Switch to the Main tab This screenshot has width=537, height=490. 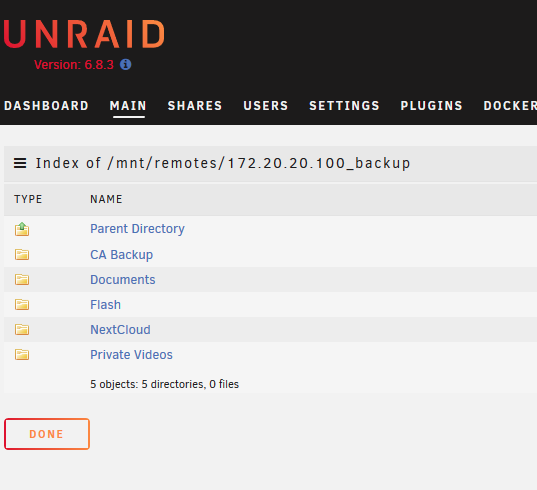pos(128,106)
